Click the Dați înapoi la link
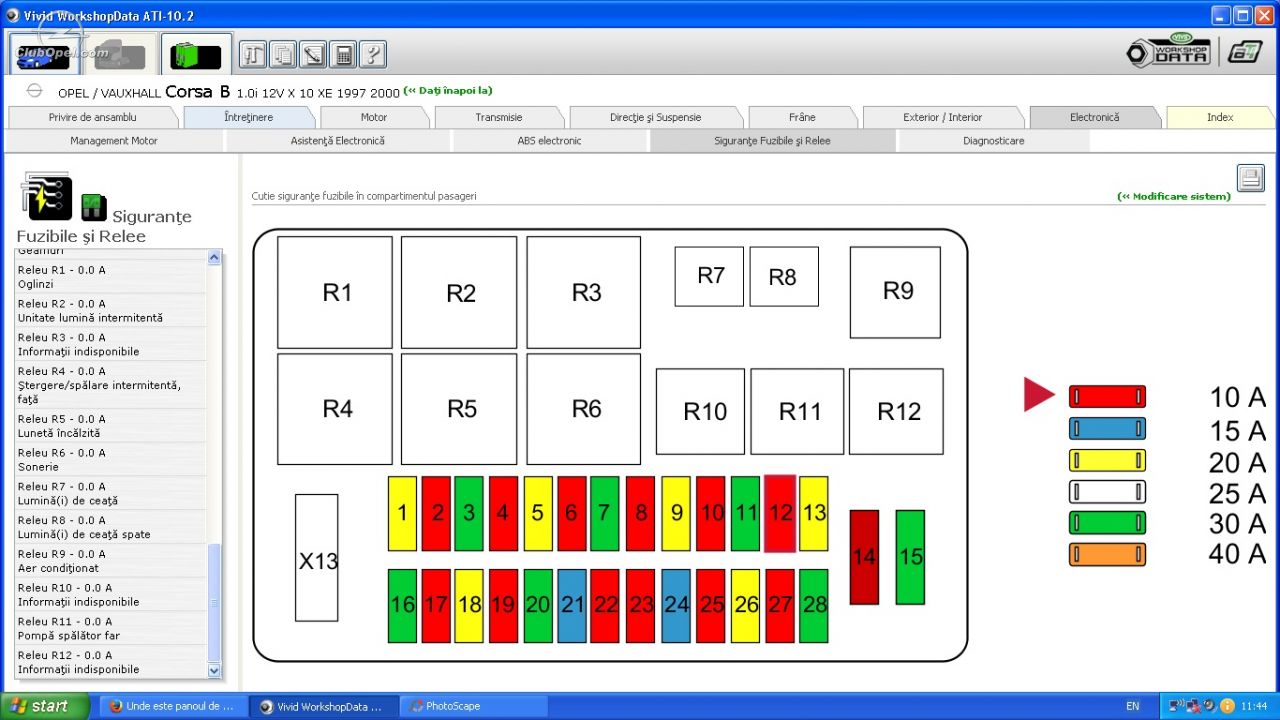Screen dimensions: 1280x720 coord(448,91)
